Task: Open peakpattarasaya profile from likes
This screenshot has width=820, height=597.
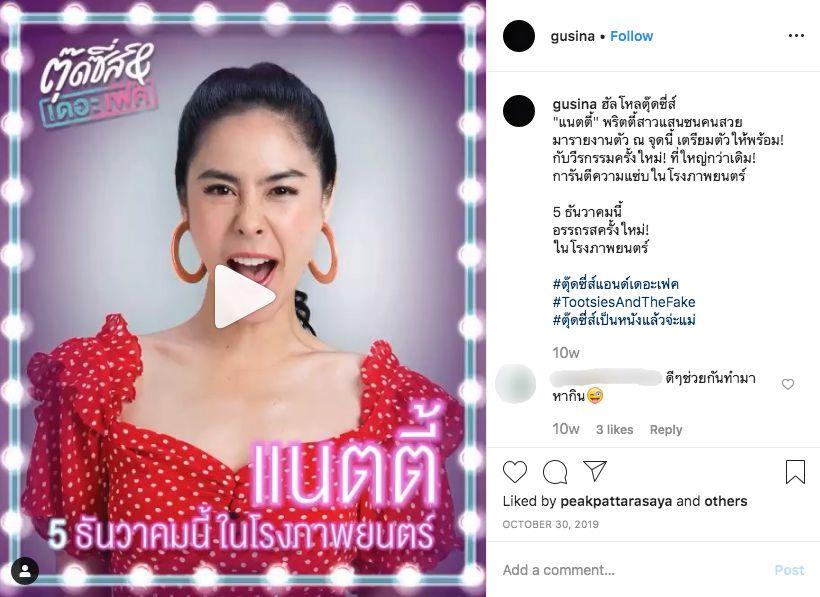Action: coord(616,501)
